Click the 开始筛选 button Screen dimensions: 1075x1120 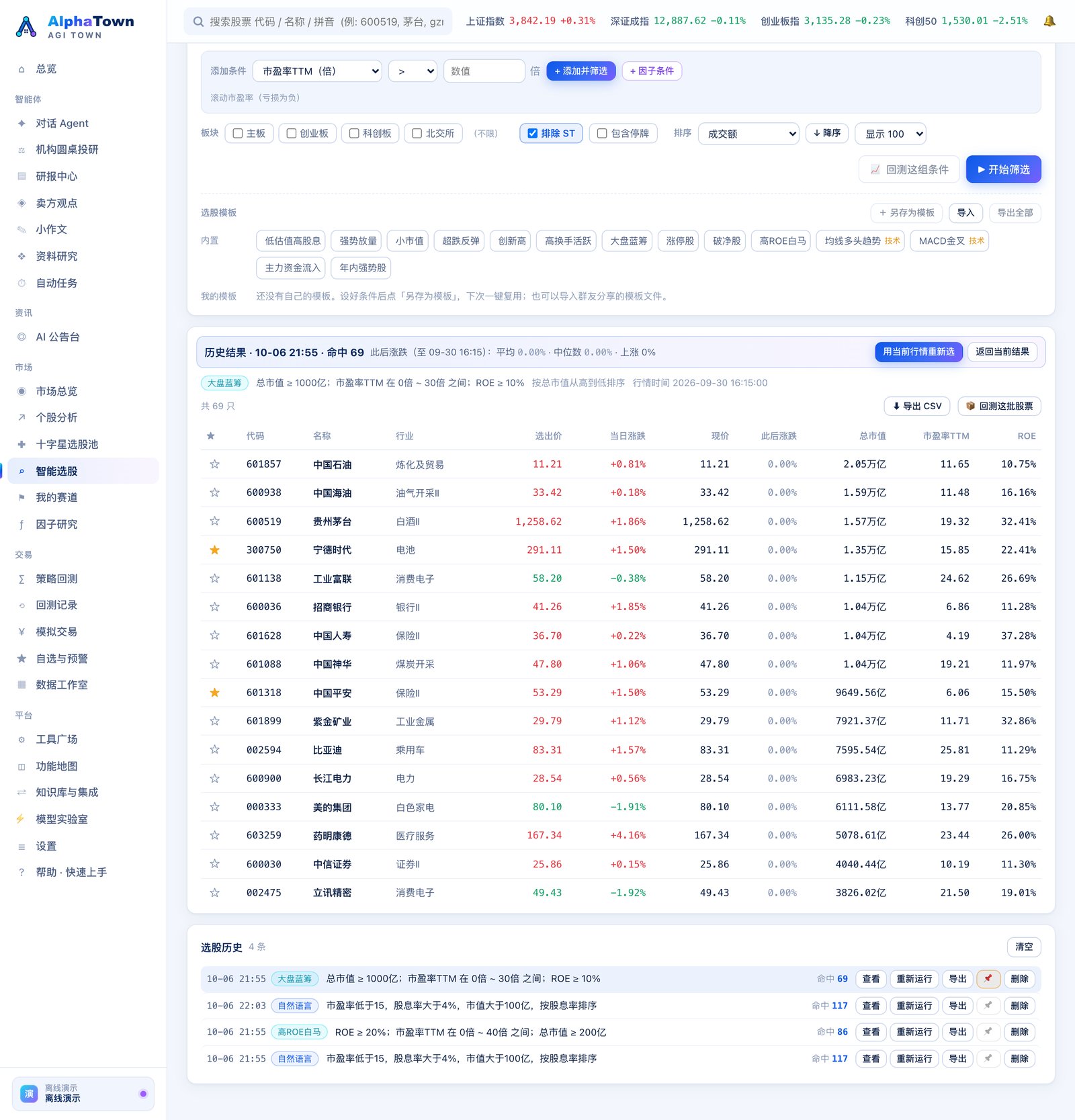(1003, 169)
